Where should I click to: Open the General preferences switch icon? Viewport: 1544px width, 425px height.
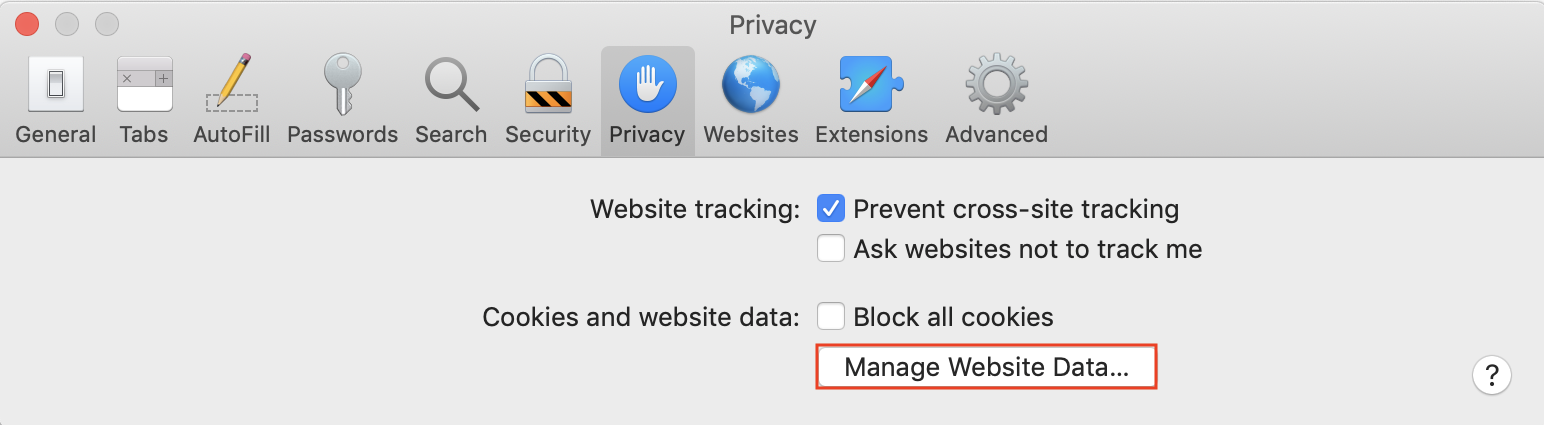[x=56, y=84]
